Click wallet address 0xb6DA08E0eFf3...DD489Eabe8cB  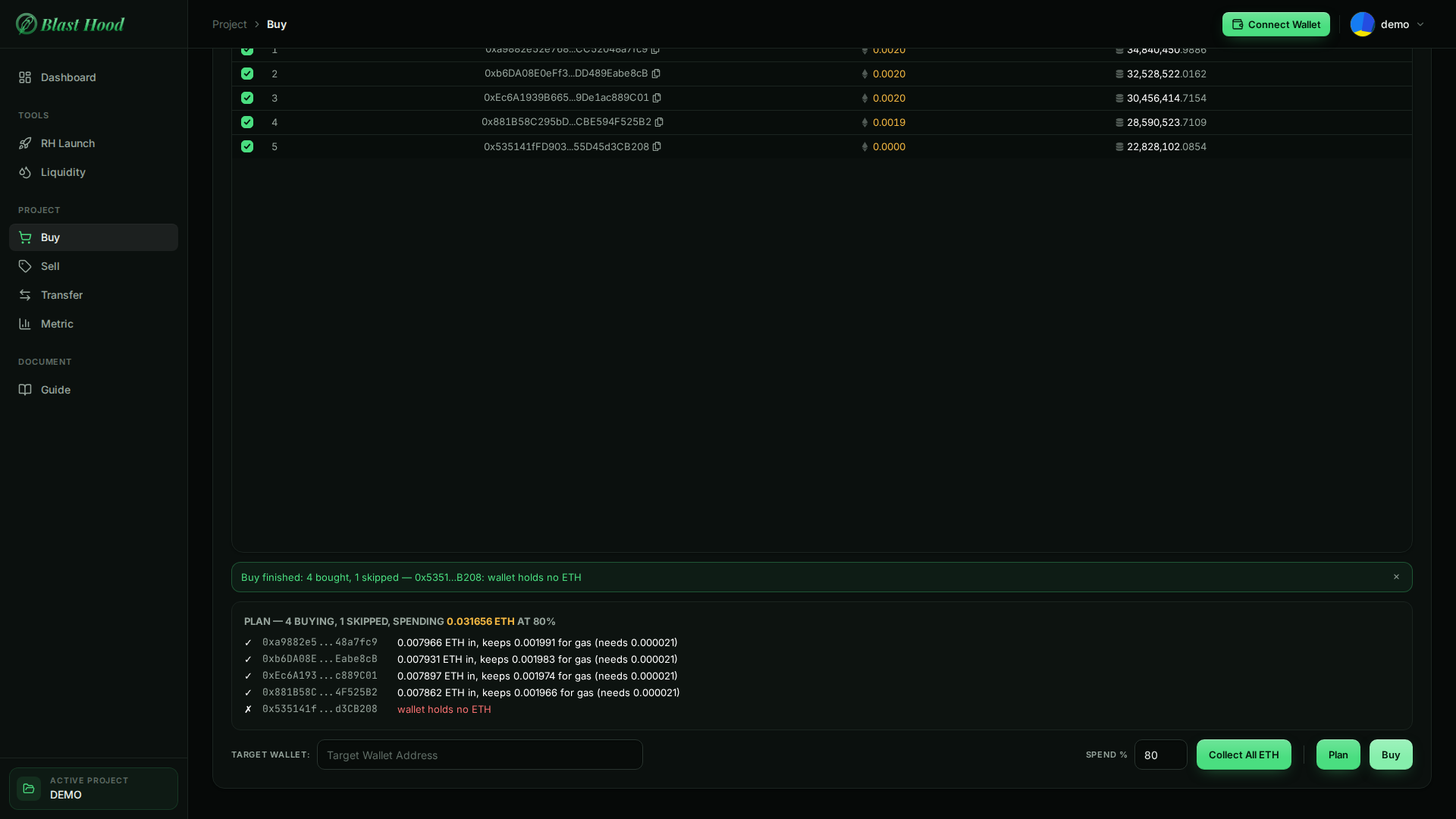click(x=566, y=74)
